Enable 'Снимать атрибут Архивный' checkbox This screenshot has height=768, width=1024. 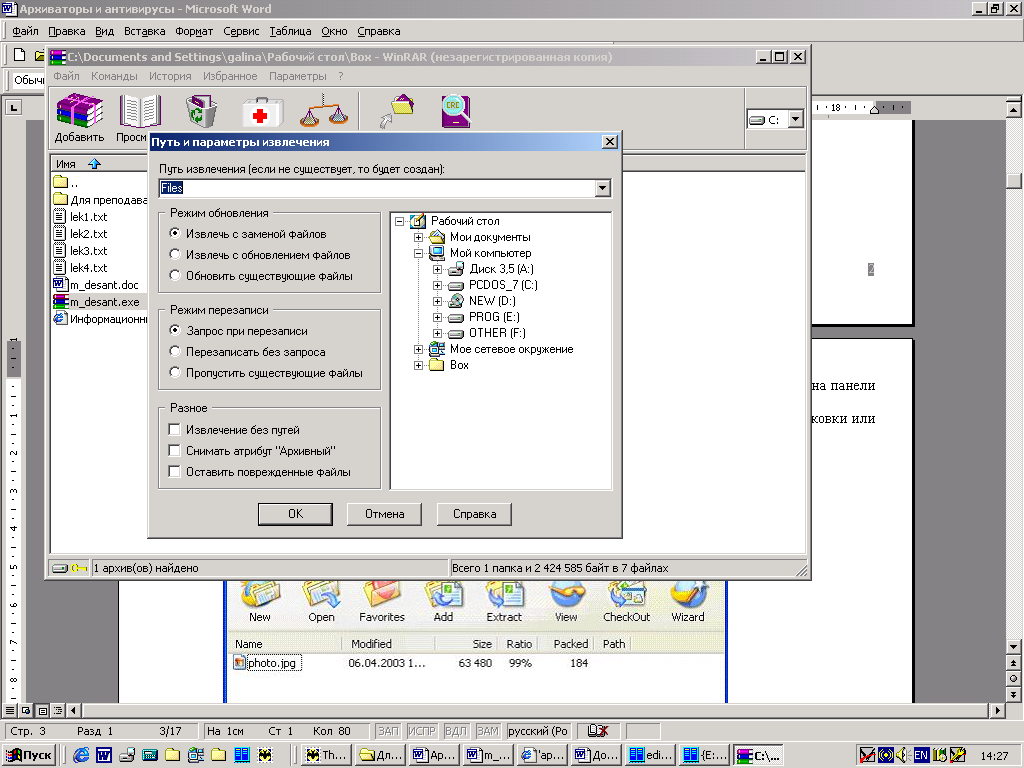click(x=174, y=451)
